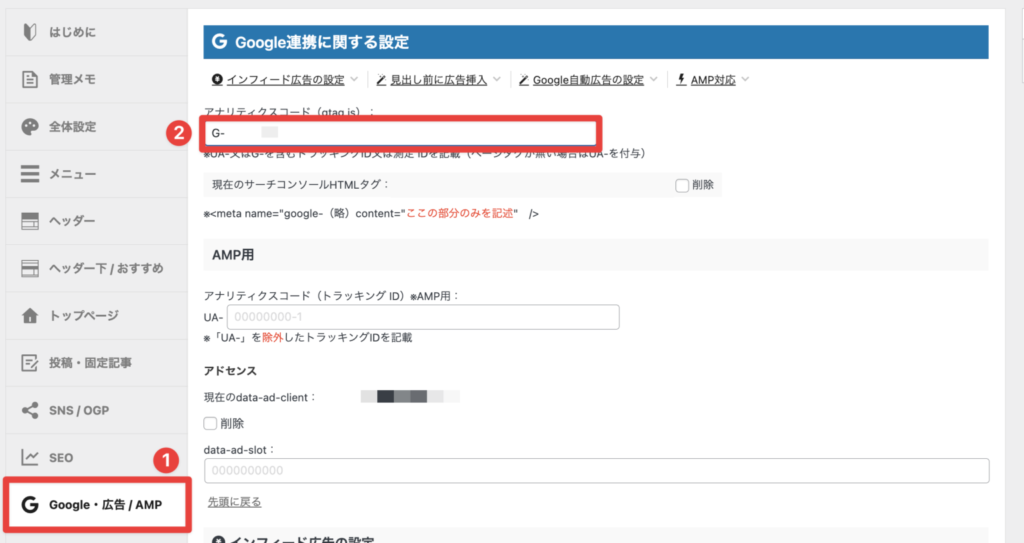Image resolution: width=1024 pixels, height=543 pixels.
Task: Jump to インフィード広告の設定 section link
Action: [x=285, y=80]
